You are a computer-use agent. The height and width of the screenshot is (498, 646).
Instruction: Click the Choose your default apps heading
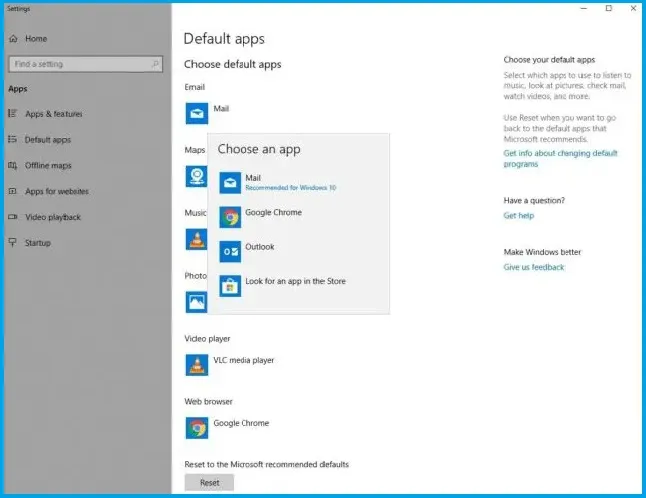coord(549,60)
